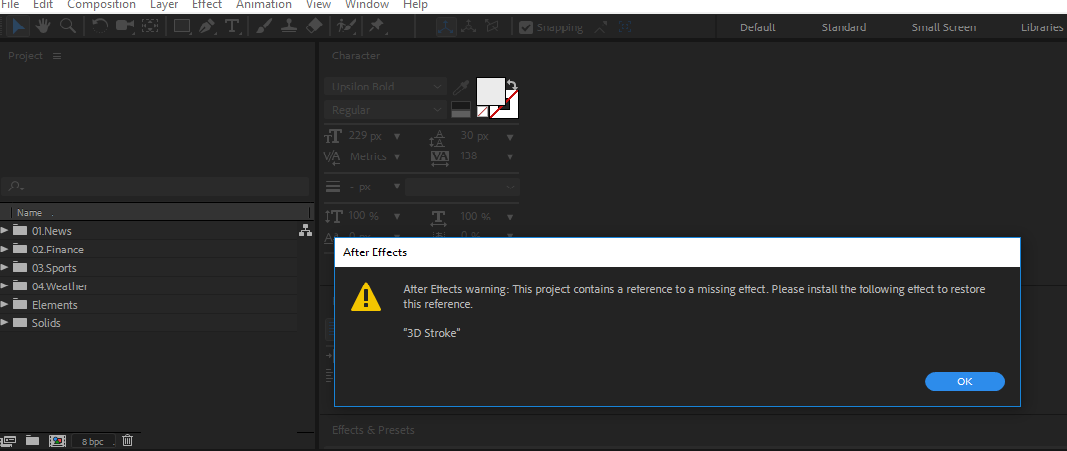Image resolution: width=1067 pixels, height=451 pixels.
Task: Create a new composition icon
Action: 57,441
